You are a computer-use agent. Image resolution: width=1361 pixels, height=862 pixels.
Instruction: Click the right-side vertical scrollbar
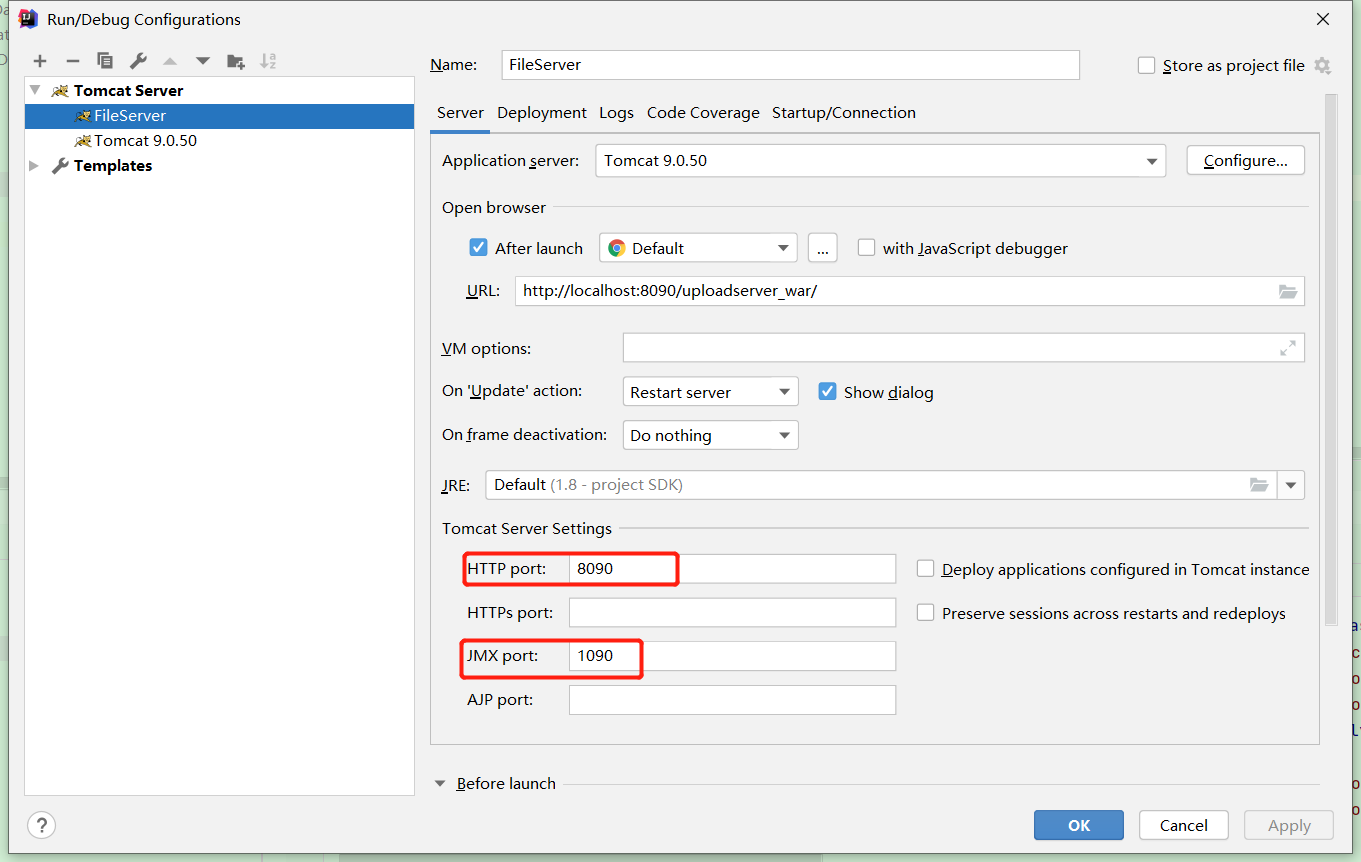tap(1330, 360)
